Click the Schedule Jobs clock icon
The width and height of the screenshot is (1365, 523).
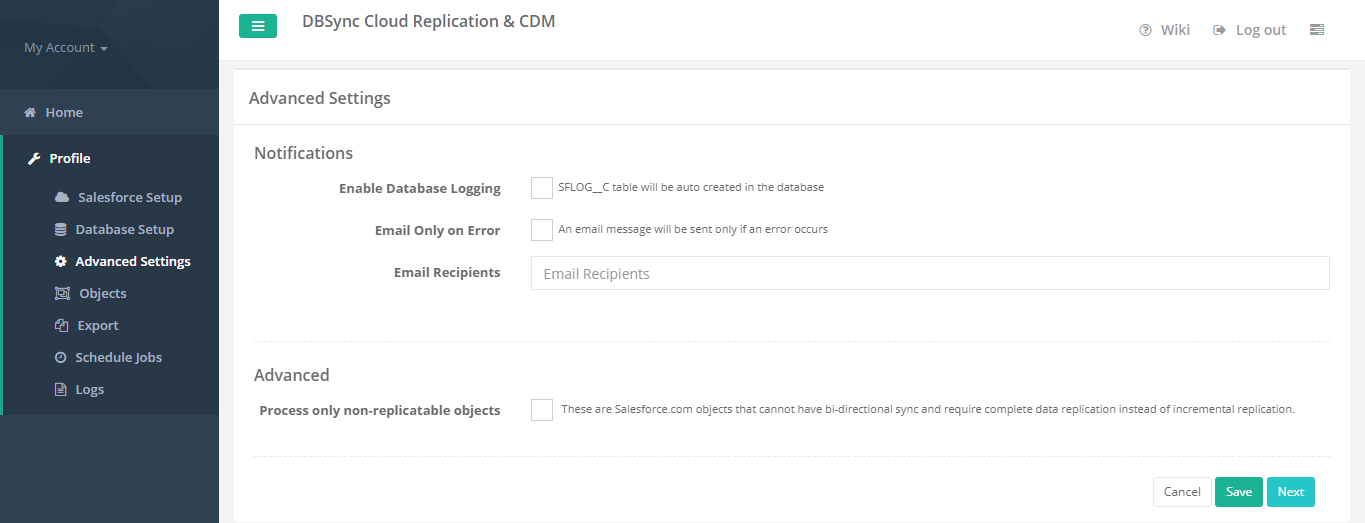[x=61, y=357]
